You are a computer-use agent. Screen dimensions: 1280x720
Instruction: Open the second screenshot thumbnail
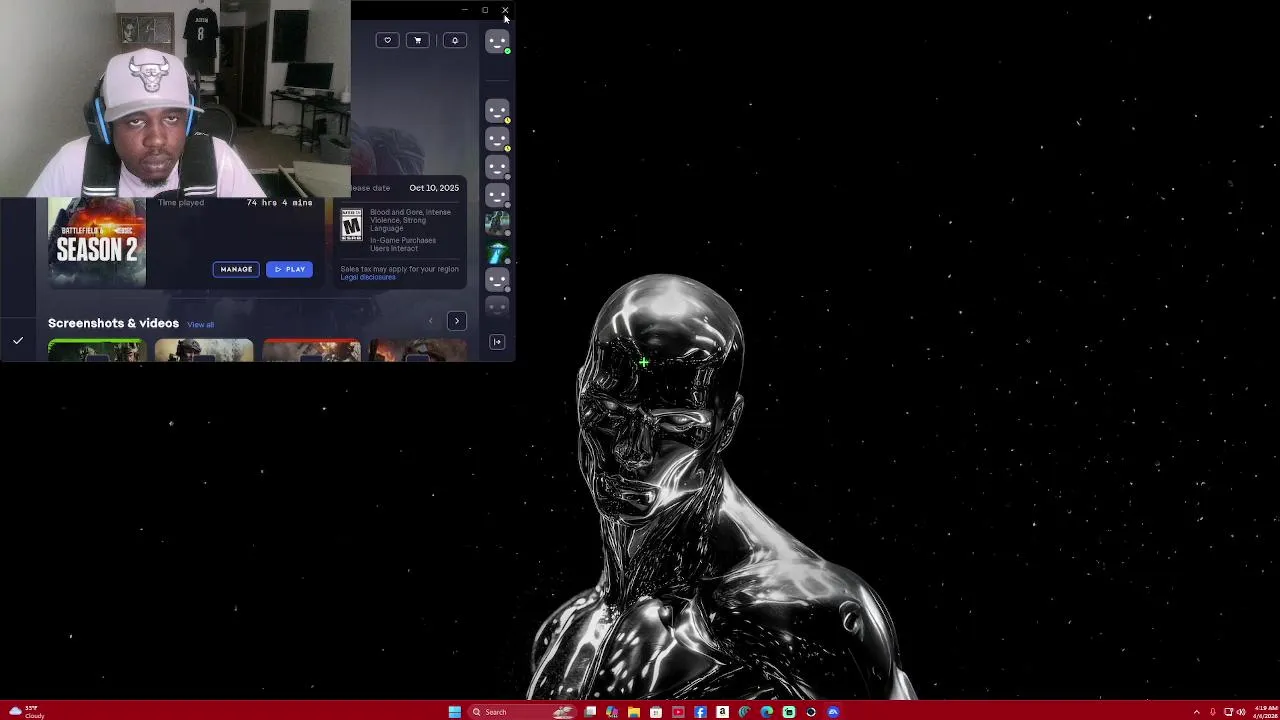[204, 350]
